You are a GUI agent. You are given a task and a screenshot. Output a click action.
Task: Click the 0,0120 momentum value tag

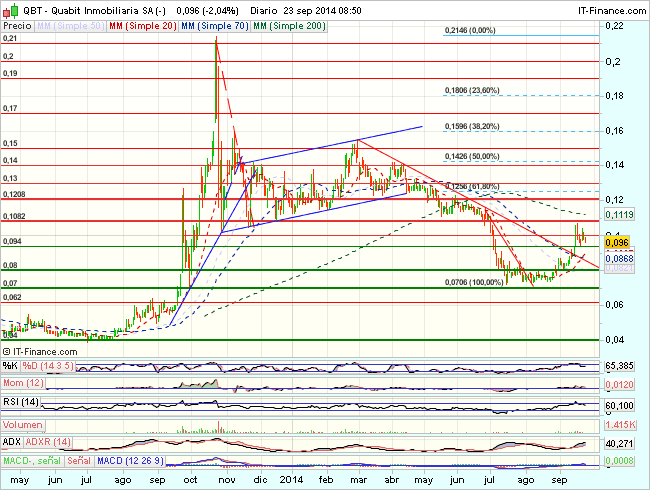(x=619, y=385)
